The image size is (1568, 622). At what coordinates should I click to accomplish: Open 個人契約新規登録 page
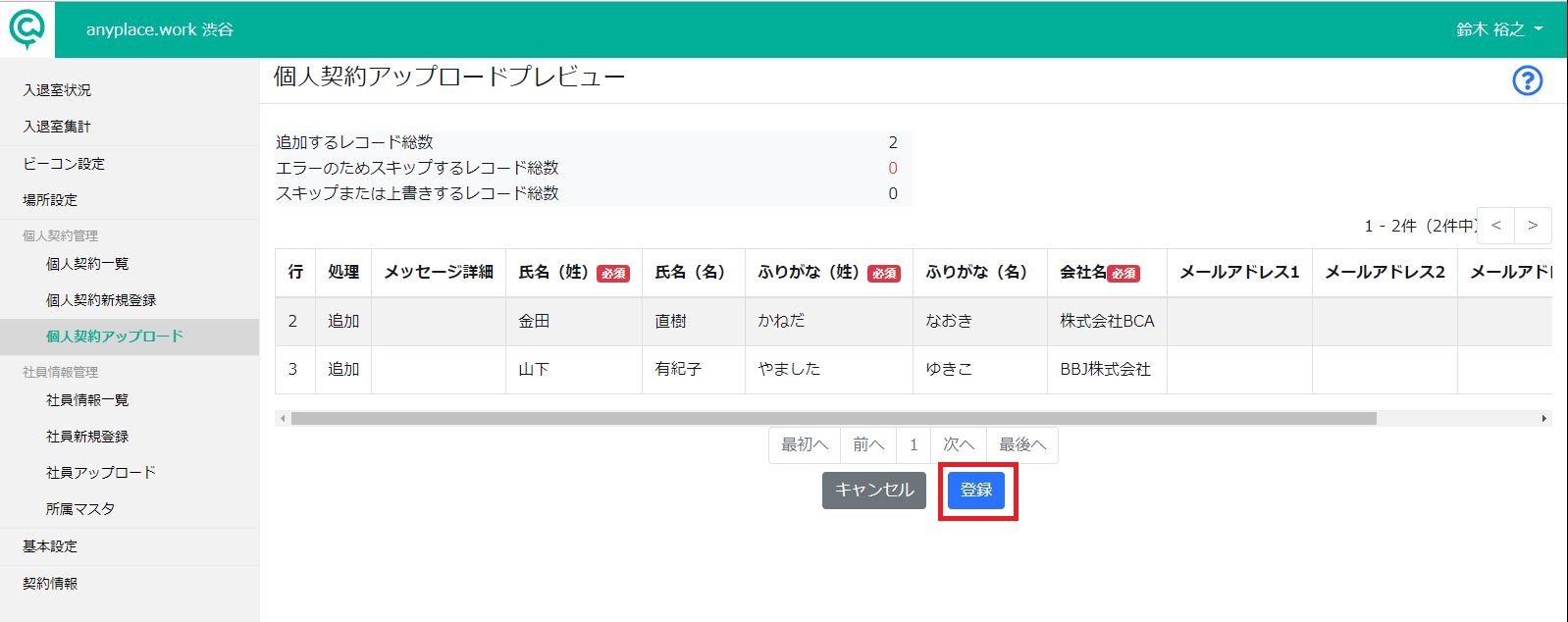101,300
